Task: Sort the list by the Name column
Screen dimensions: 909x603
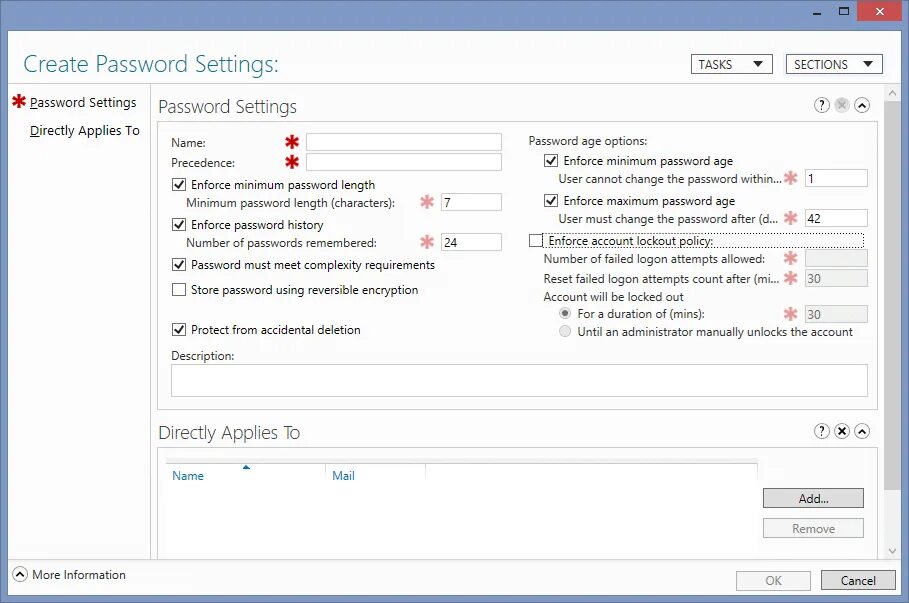Action: pos(188,476)
